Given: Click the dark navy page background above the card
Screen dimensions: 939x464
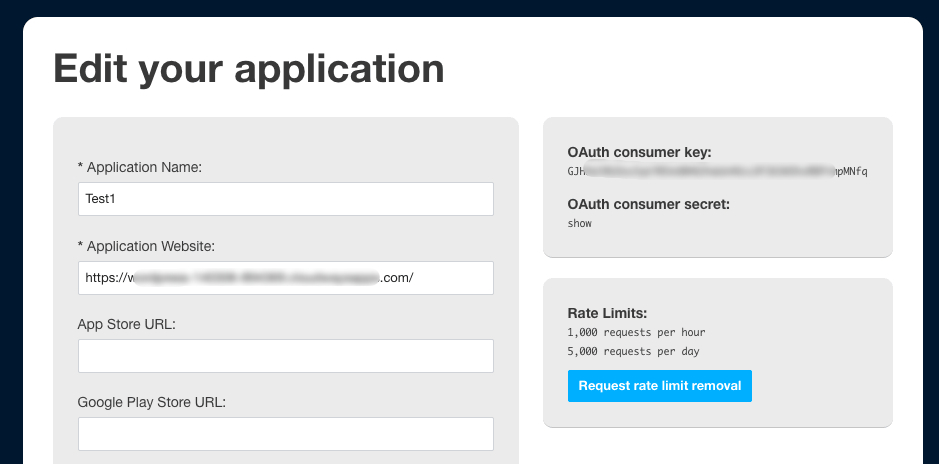Looking at the screenshot, I should click(x=470, y=7).
